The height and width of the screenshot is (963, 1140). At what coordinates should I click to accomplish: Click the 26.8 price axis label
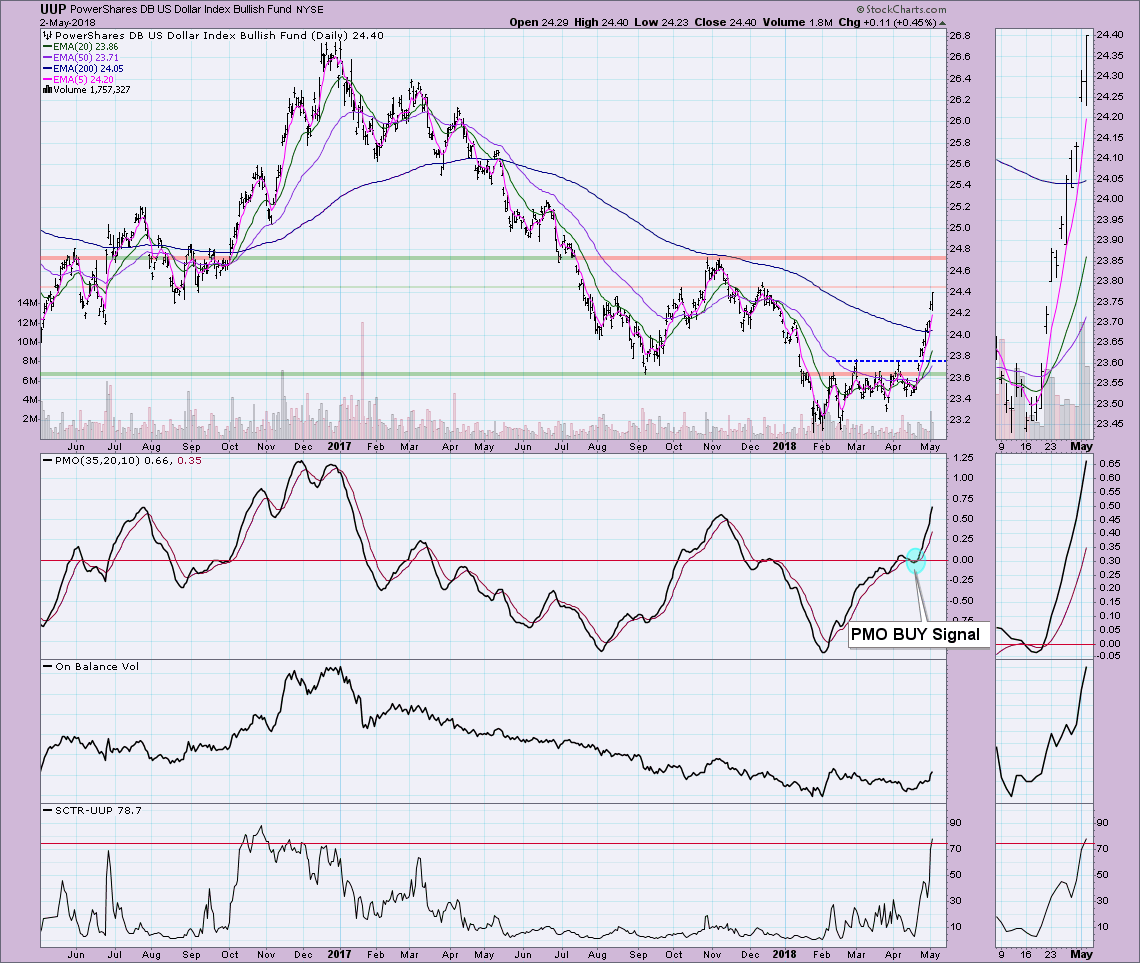coord(960,36)
